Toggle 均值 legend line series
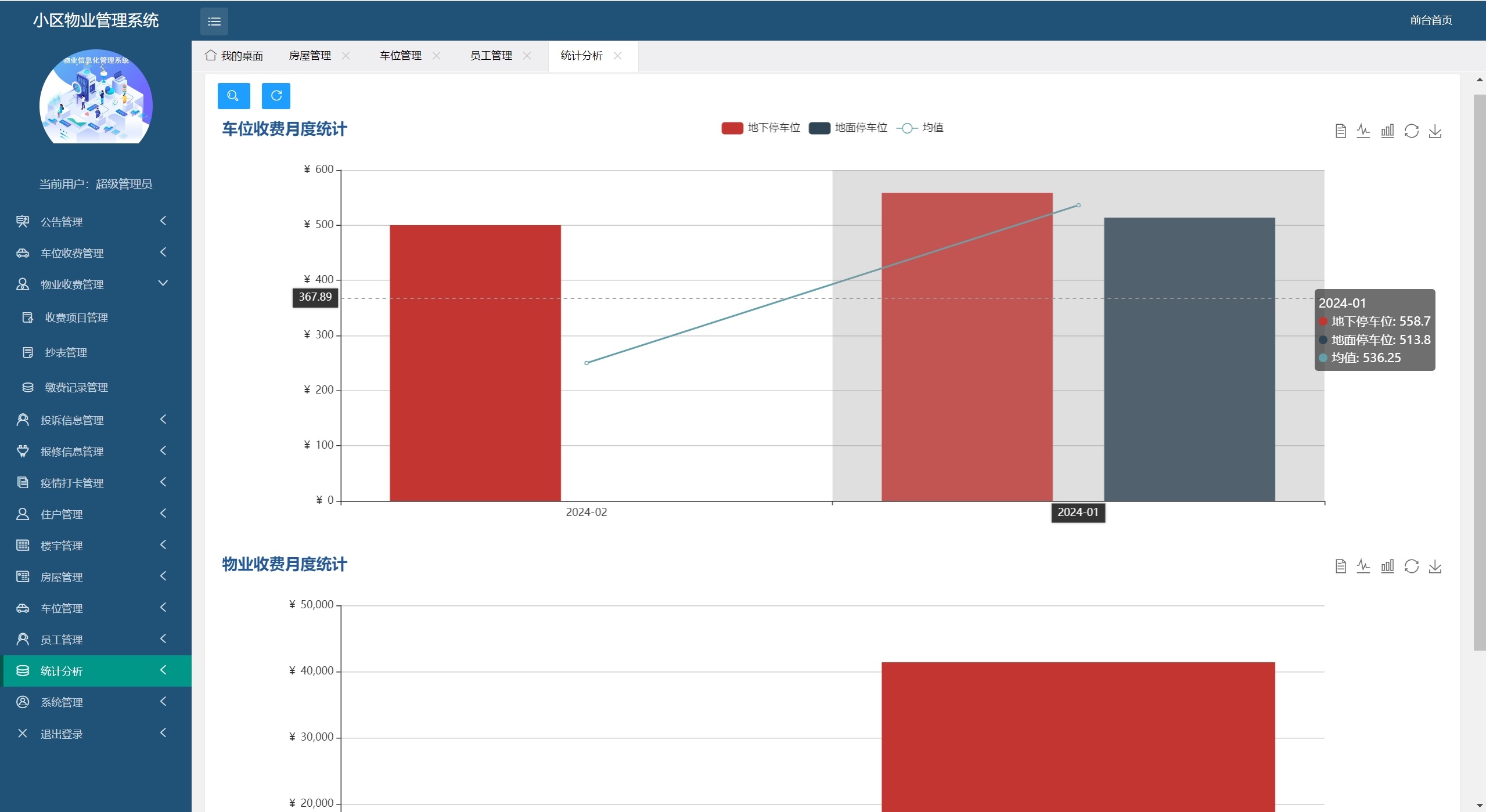This screenshot has height=812, width=1486. 920,128
